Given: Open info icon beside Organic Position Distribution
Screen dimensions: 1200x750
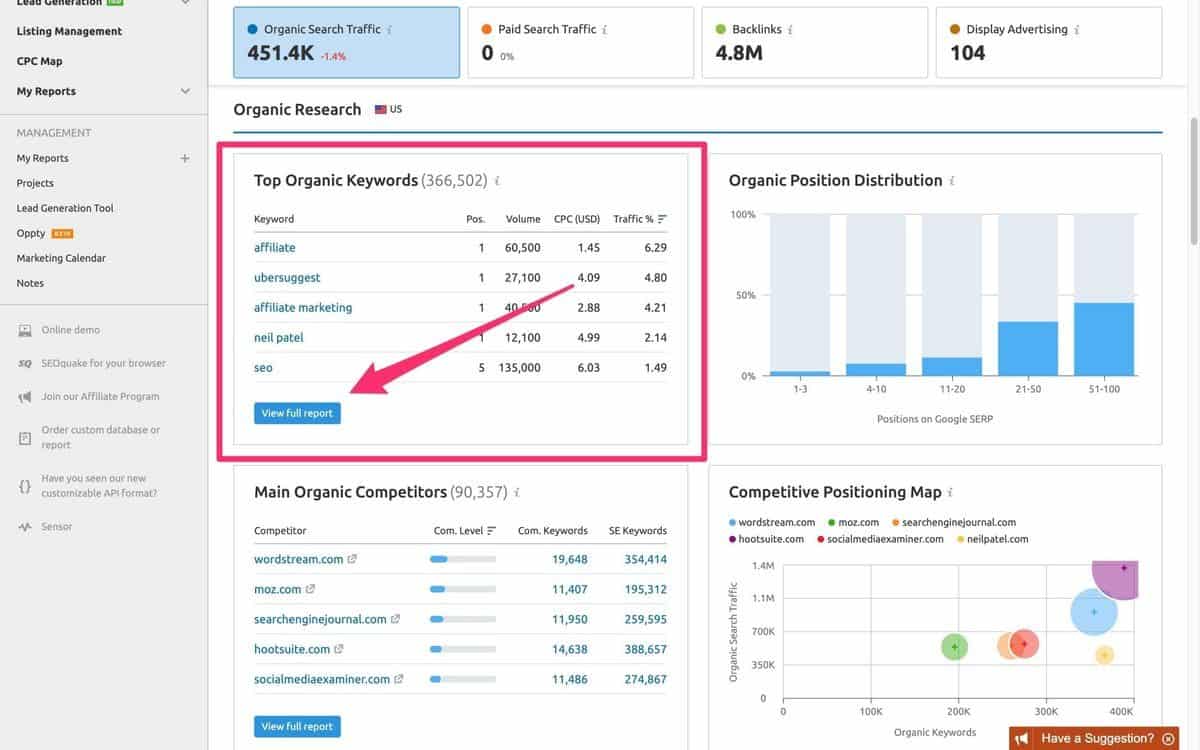Looking at the screenshot, I should point(952,181).
